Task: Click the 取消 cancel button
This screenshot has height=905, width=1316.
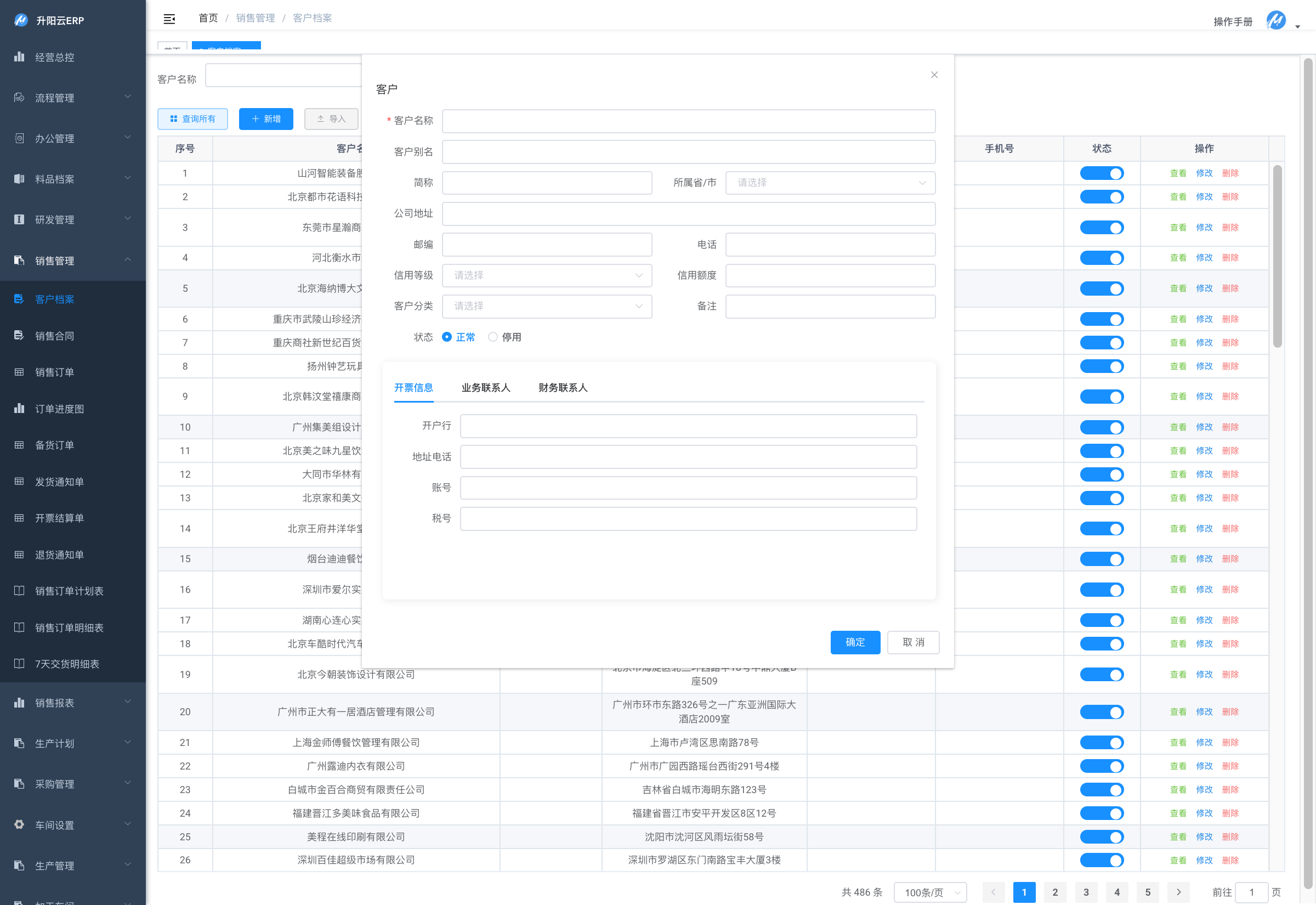Action: pos(912,642)
